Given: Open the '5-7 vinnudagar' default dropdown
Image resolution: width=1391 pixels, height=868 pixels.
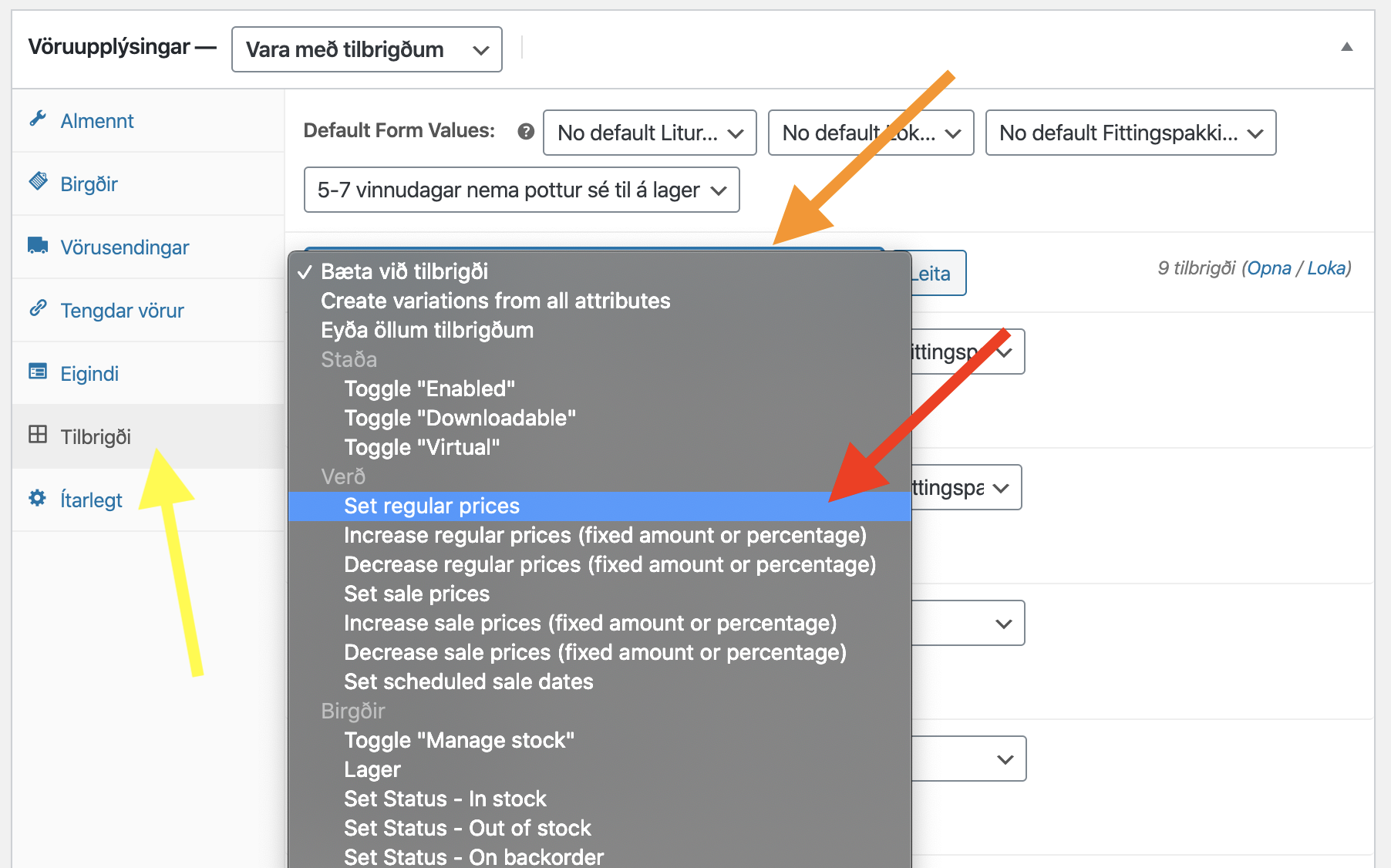Looking at the screenshot, I should (521, 190).
